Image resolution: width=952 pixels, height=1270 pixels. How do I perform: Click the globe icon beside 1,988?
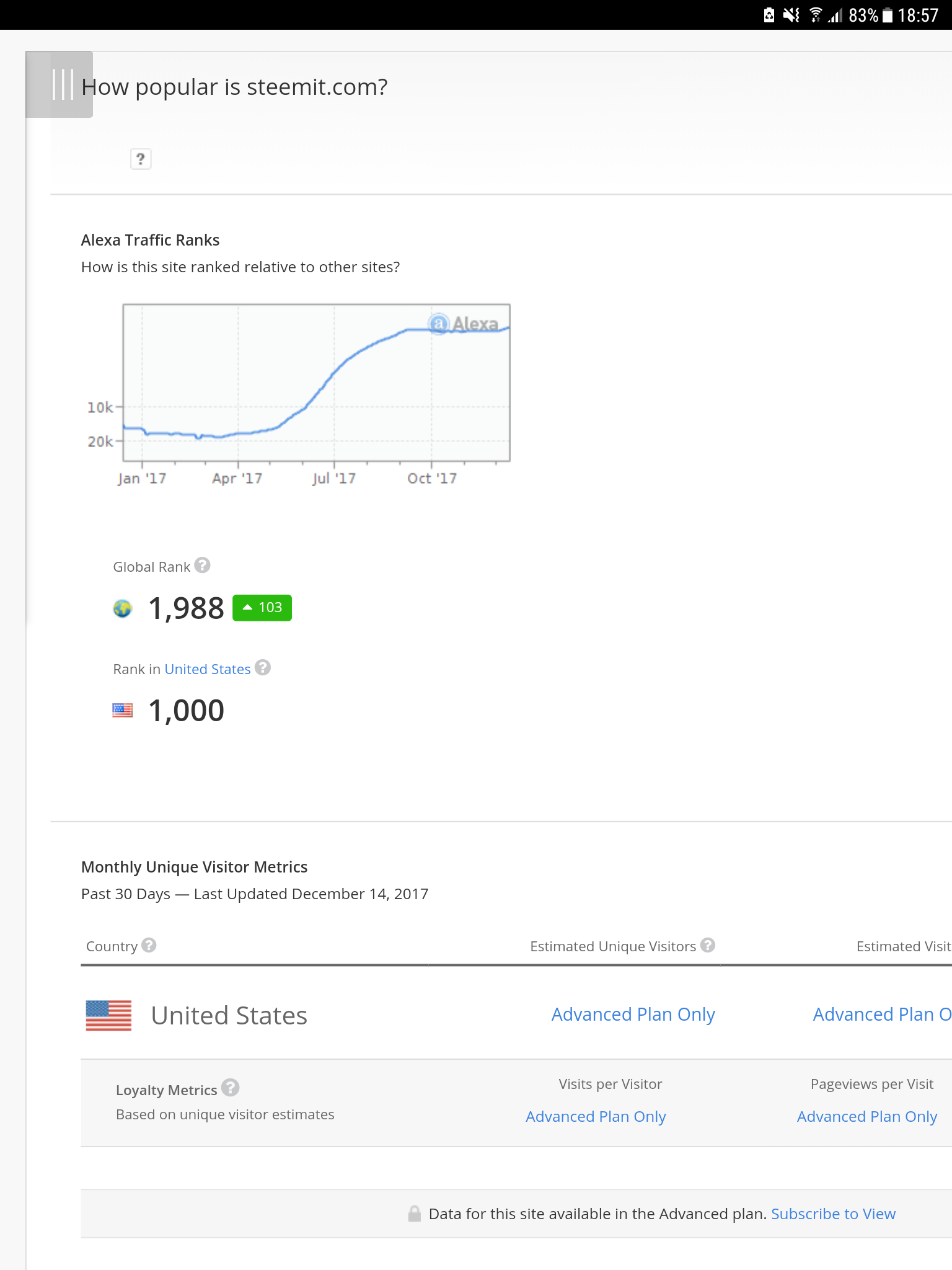[123, 608]
